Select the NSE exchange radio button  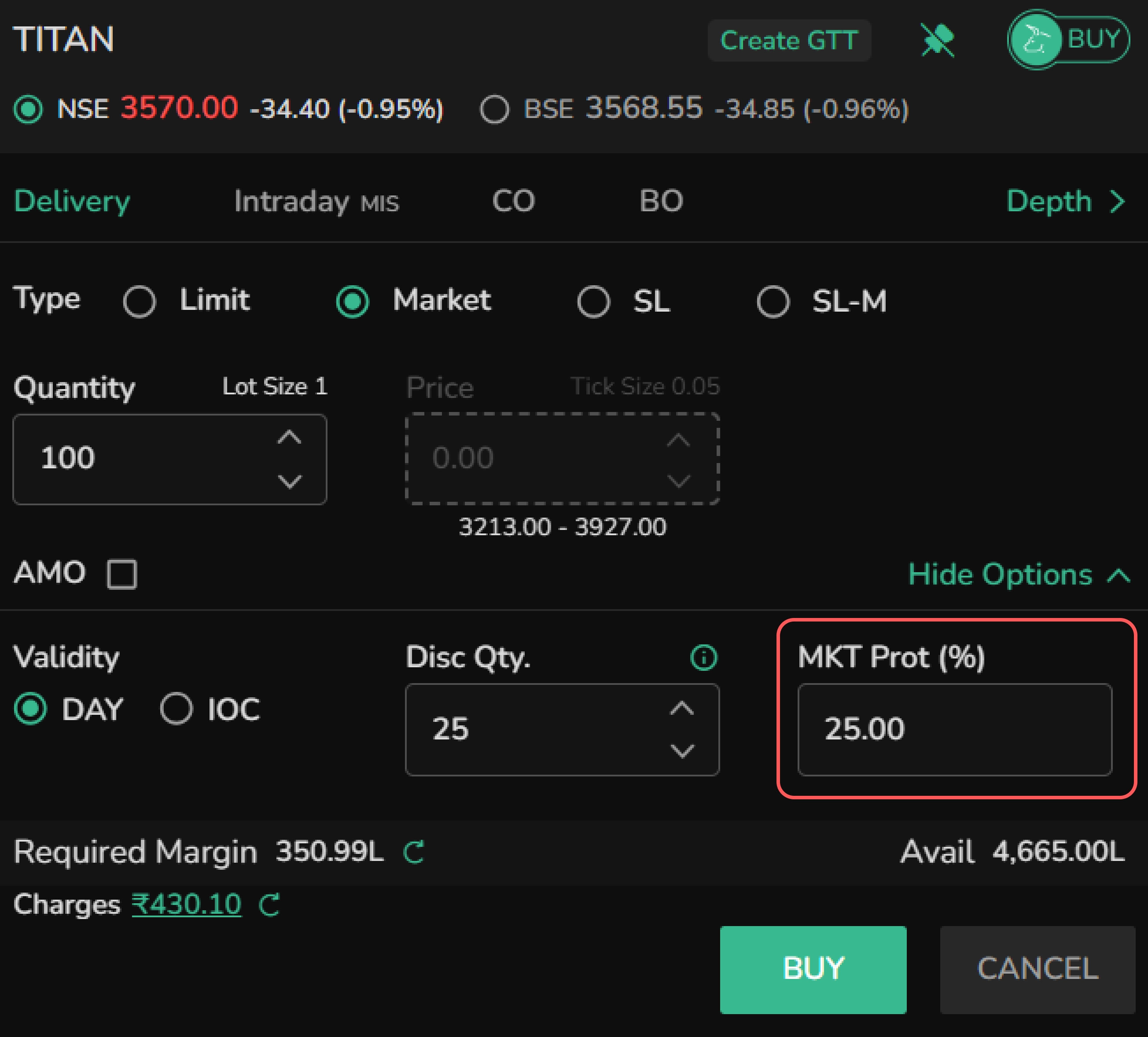pyautogui.click(x=29, y=109)
